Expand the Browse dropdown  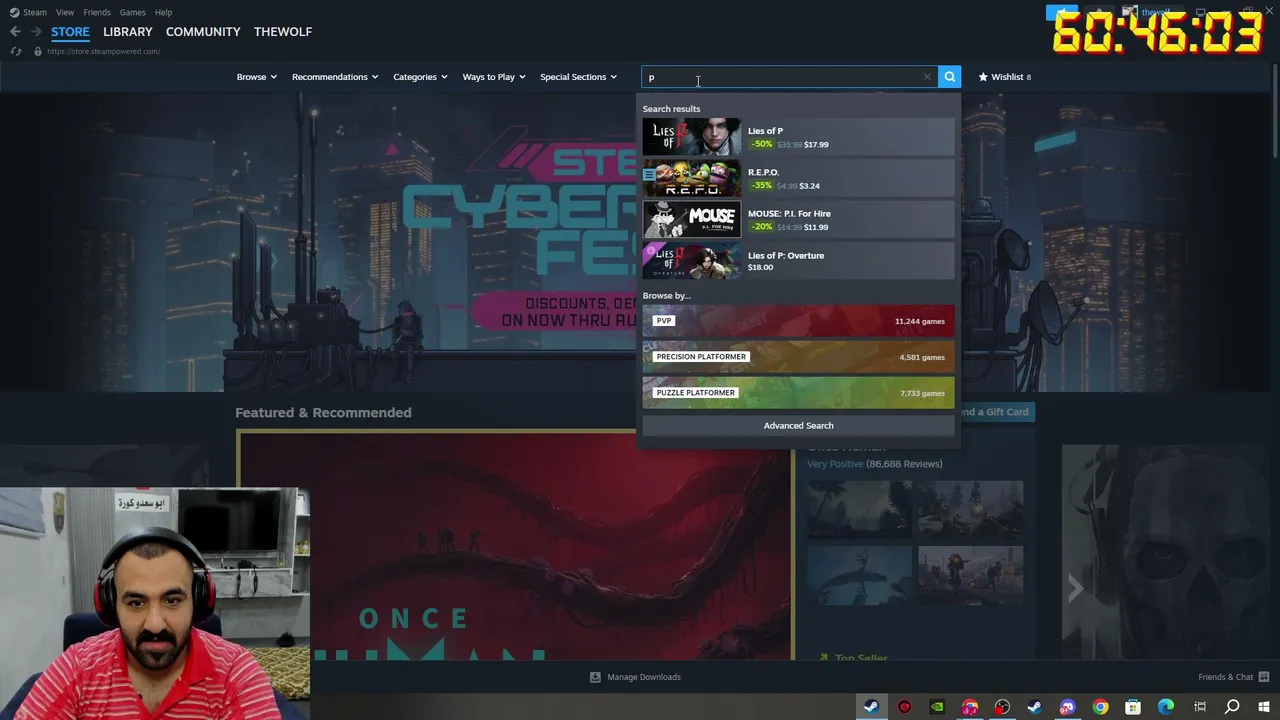pos(256,77)
